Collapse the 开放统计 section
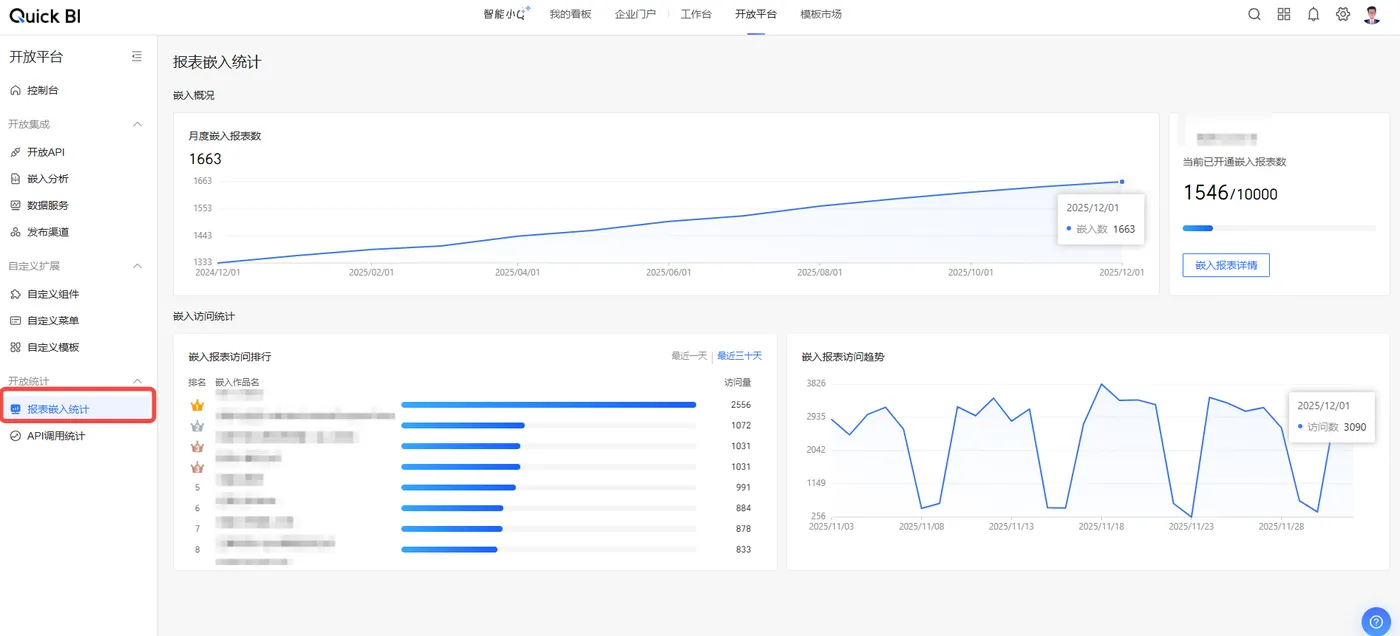1400x636 pixels. click(x=137, y=381)
